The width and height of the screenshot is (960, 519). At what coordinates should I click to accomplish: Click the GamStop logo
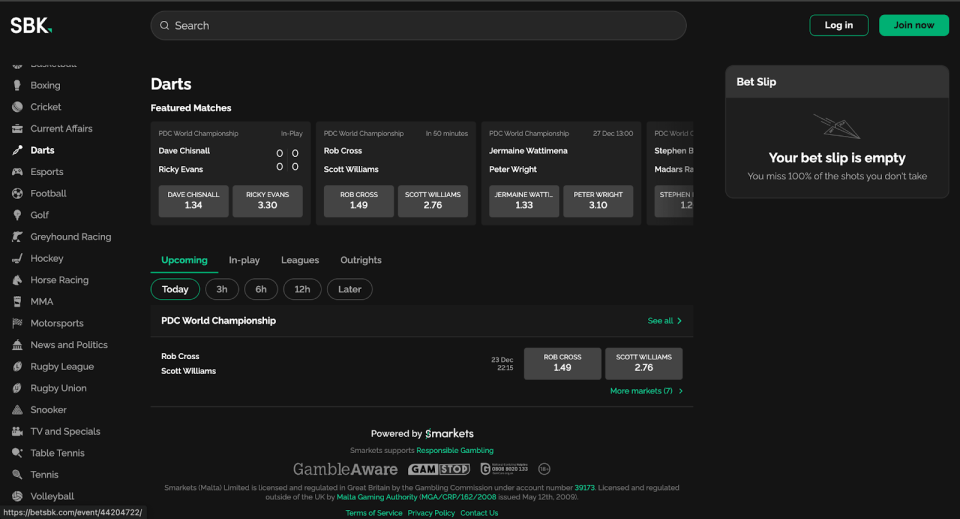click(x=439, y=469)
